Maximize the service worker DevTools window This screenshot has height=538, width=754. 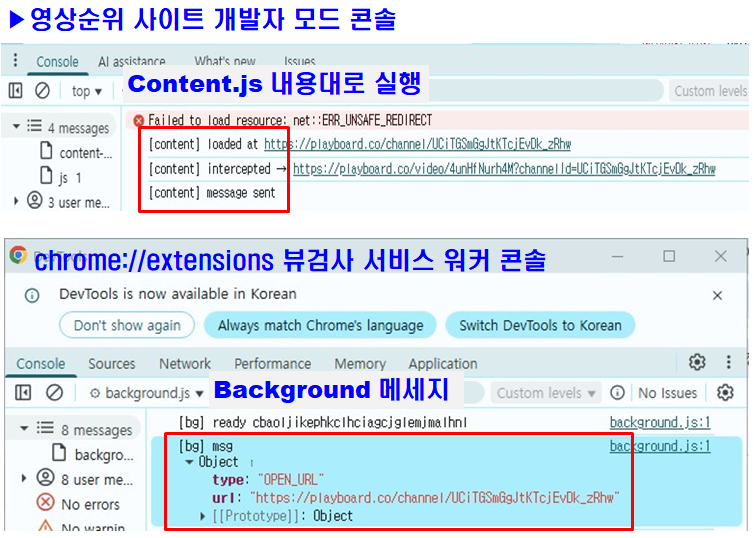(669, 256)
